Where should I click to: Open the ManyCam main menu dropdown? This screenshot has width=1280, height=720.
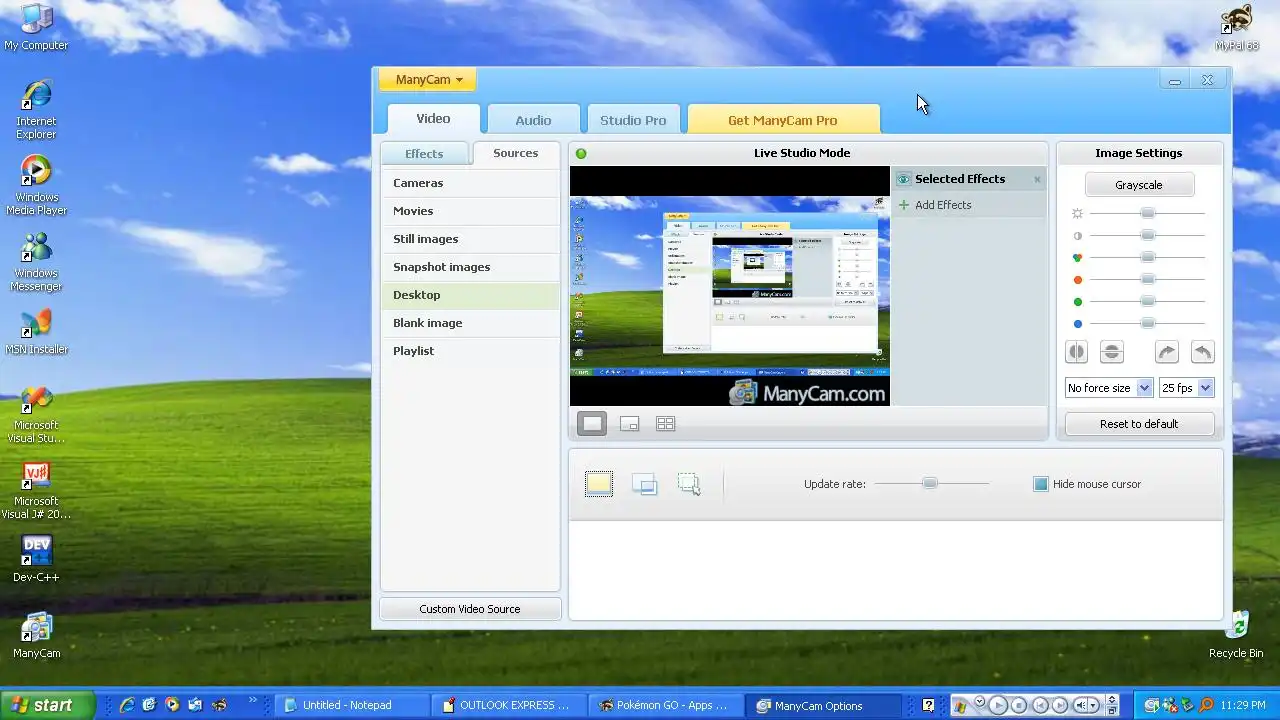[x=428, y=80]
